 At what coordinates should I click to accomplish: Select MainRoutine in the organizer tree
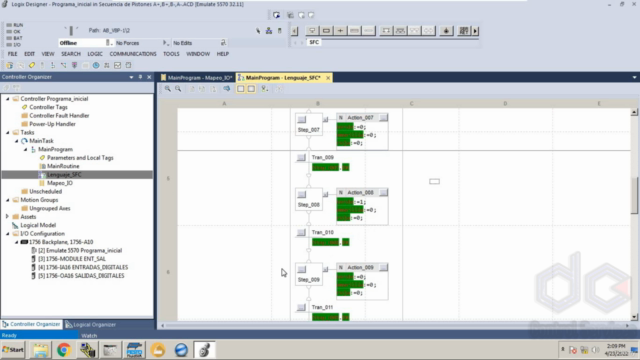[63, 166]
